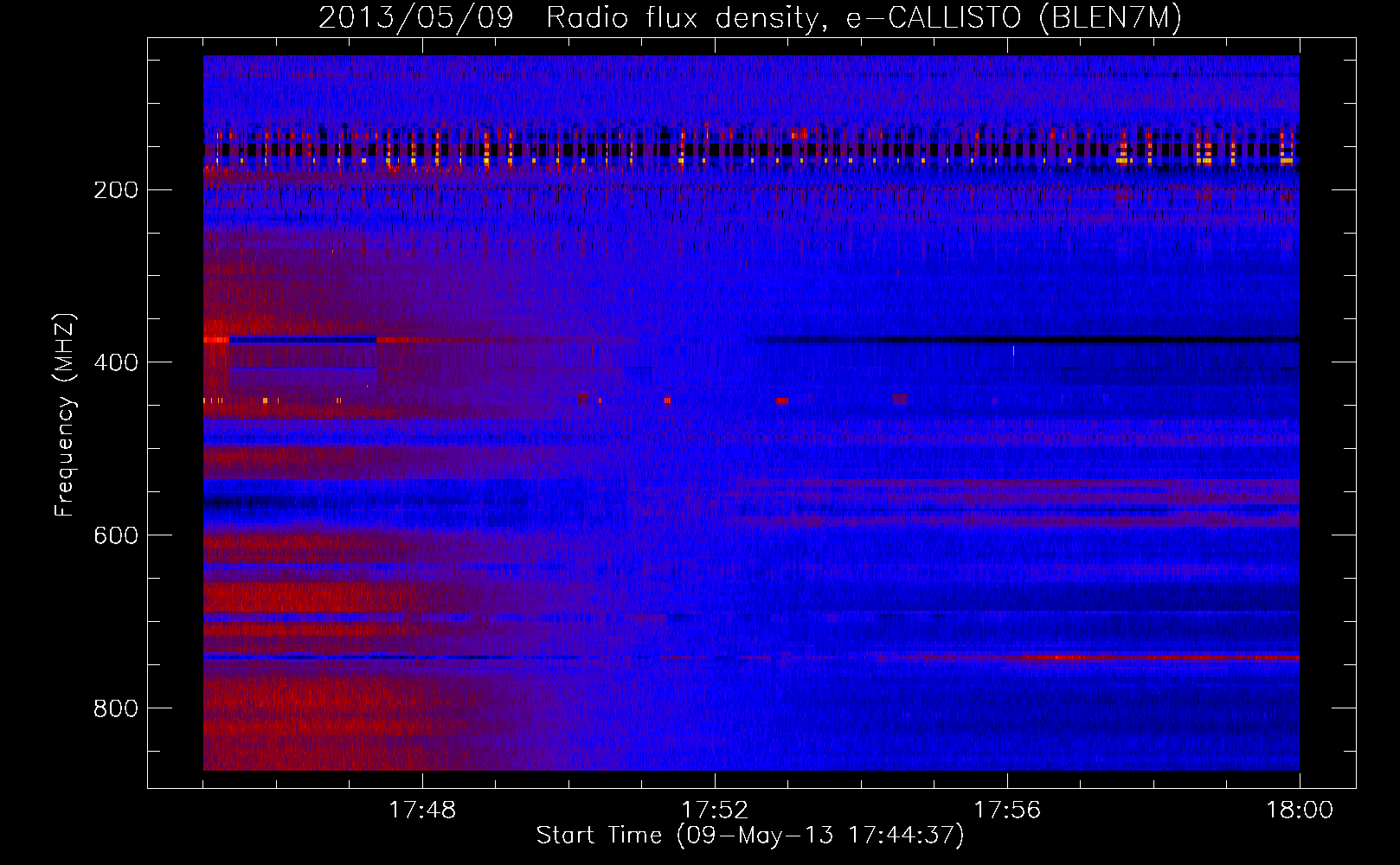Click the 200 frequency tick label

[x=116, y=190]
